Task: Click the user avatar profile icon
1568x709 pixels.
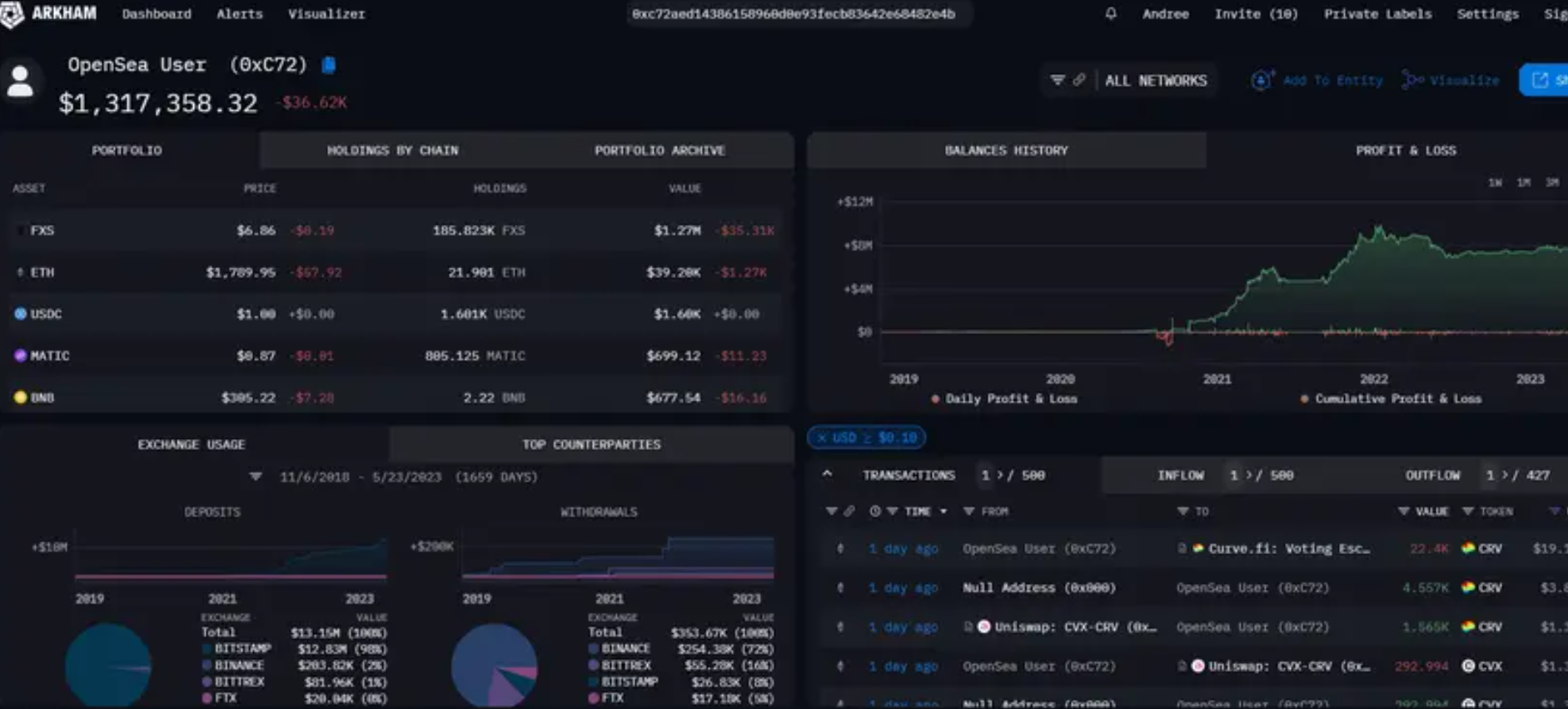Action: point(20,82)
